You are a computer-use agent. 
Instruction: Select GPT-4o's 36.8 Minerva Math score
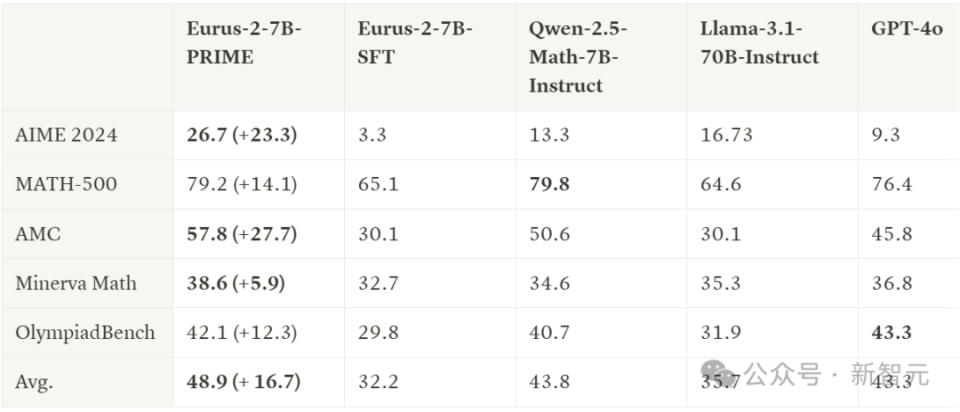(x=892, y=283)
